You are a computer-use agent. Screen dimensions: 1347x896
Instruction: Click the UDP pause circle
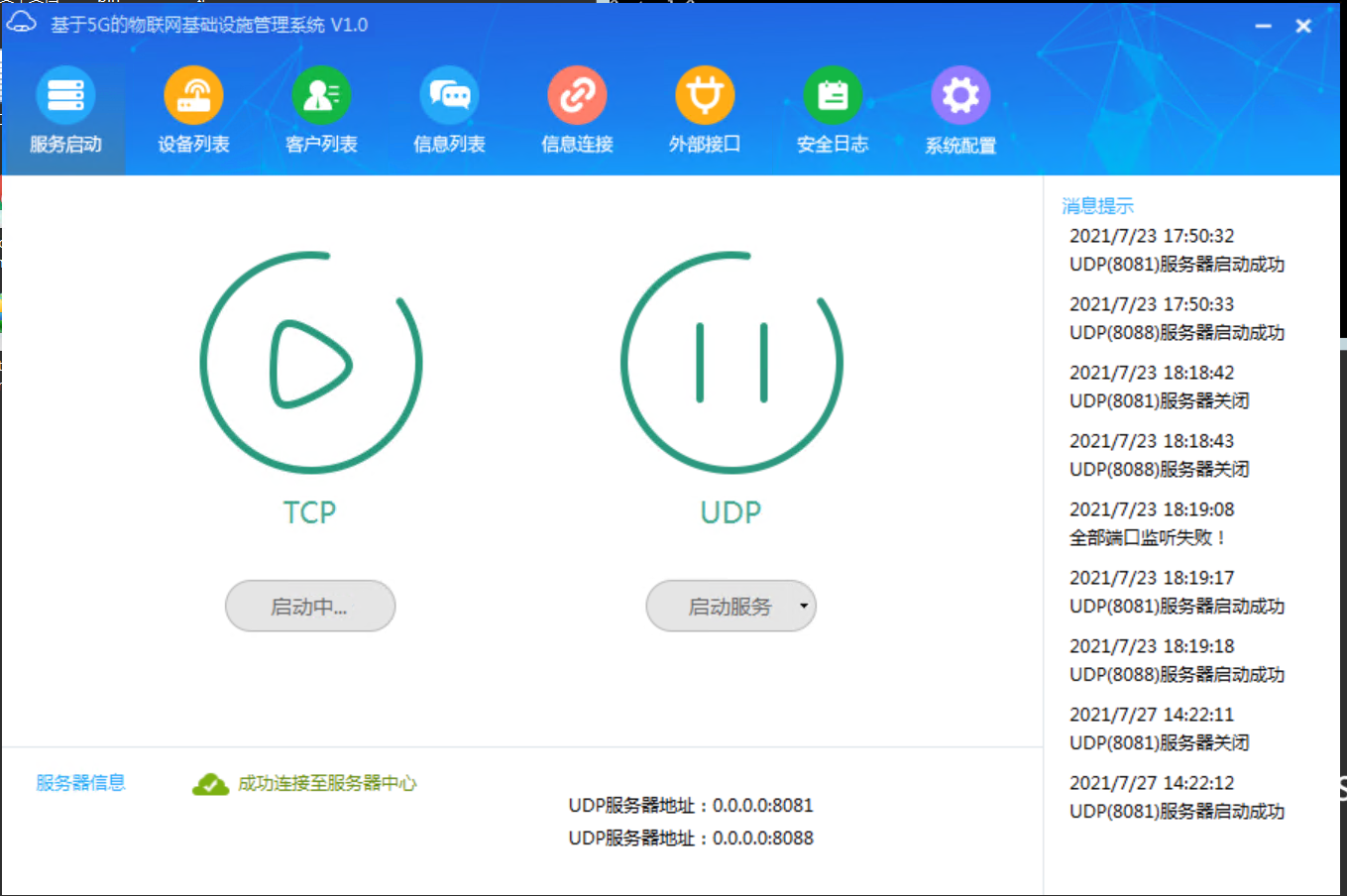point(731,363)
